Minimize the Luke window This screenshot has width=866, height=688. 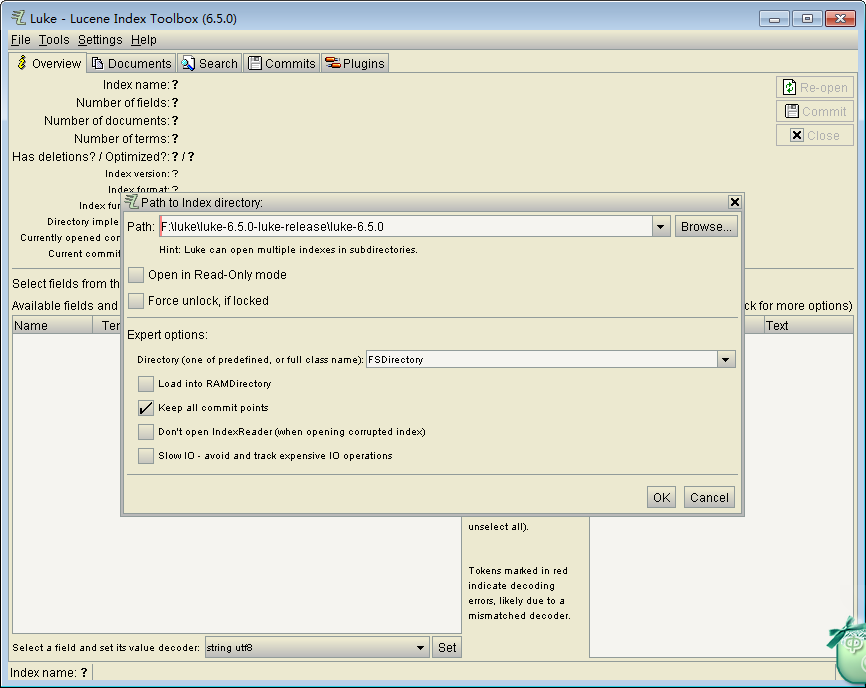coord(774,19)
